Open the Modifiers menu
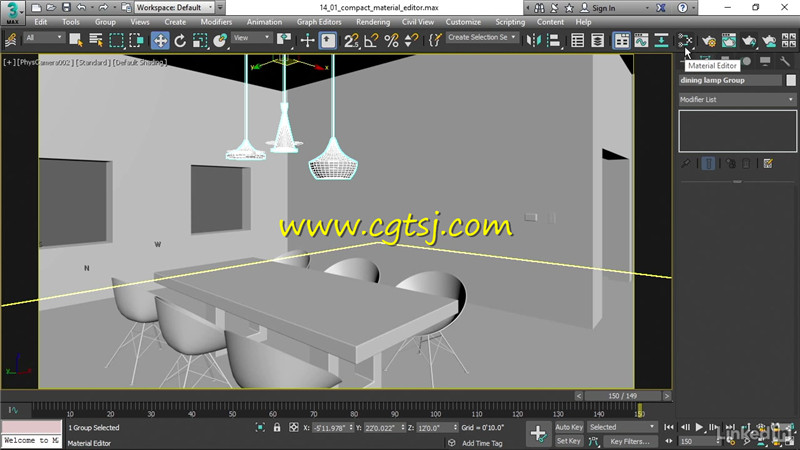Image resolution: width=800 pixels, height=450 pixels. (x=216, y=22)
